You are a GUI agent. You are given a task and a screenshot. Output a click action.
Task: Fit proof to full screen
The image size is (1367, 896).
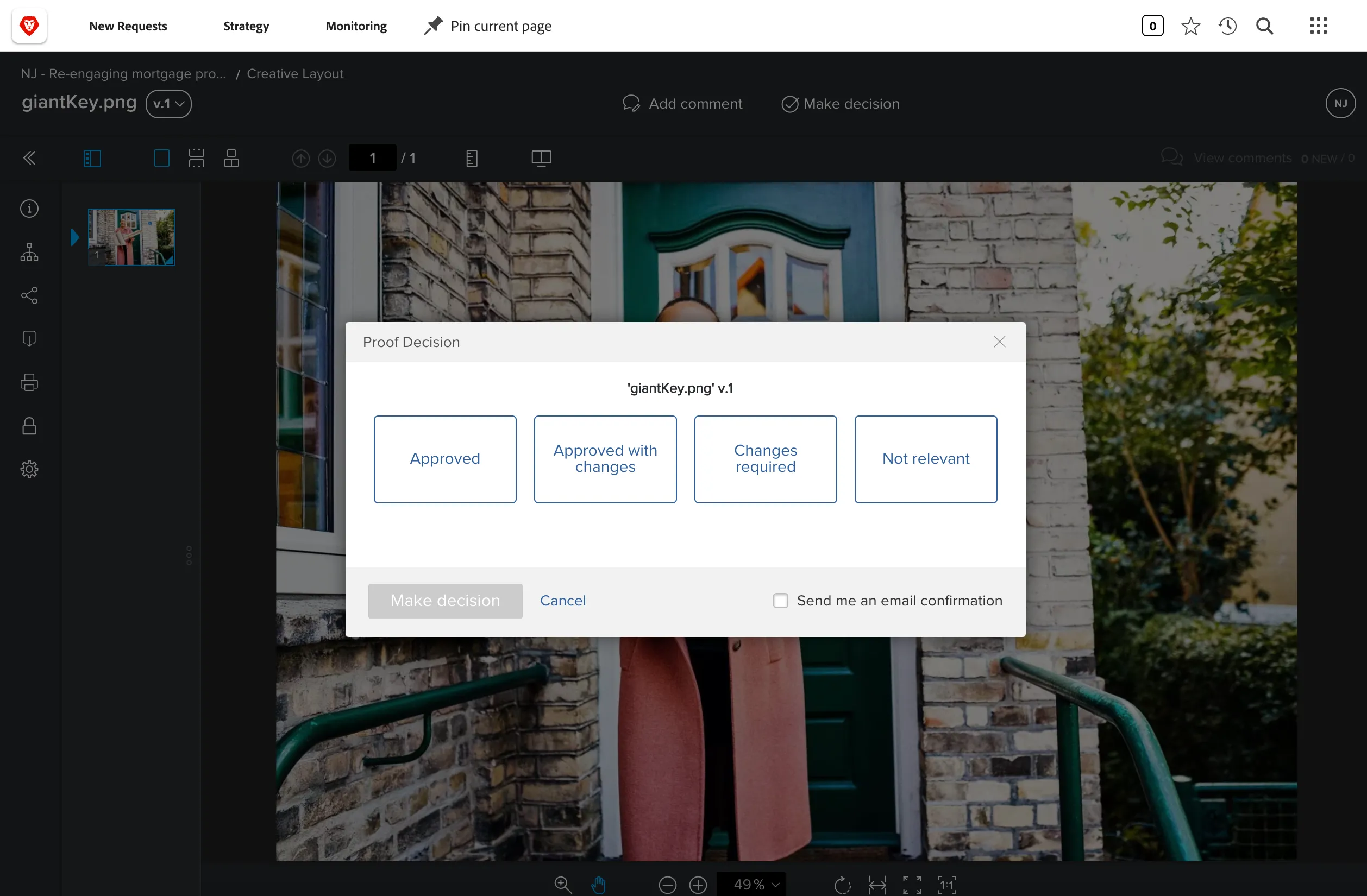click(x=912, y=885)
